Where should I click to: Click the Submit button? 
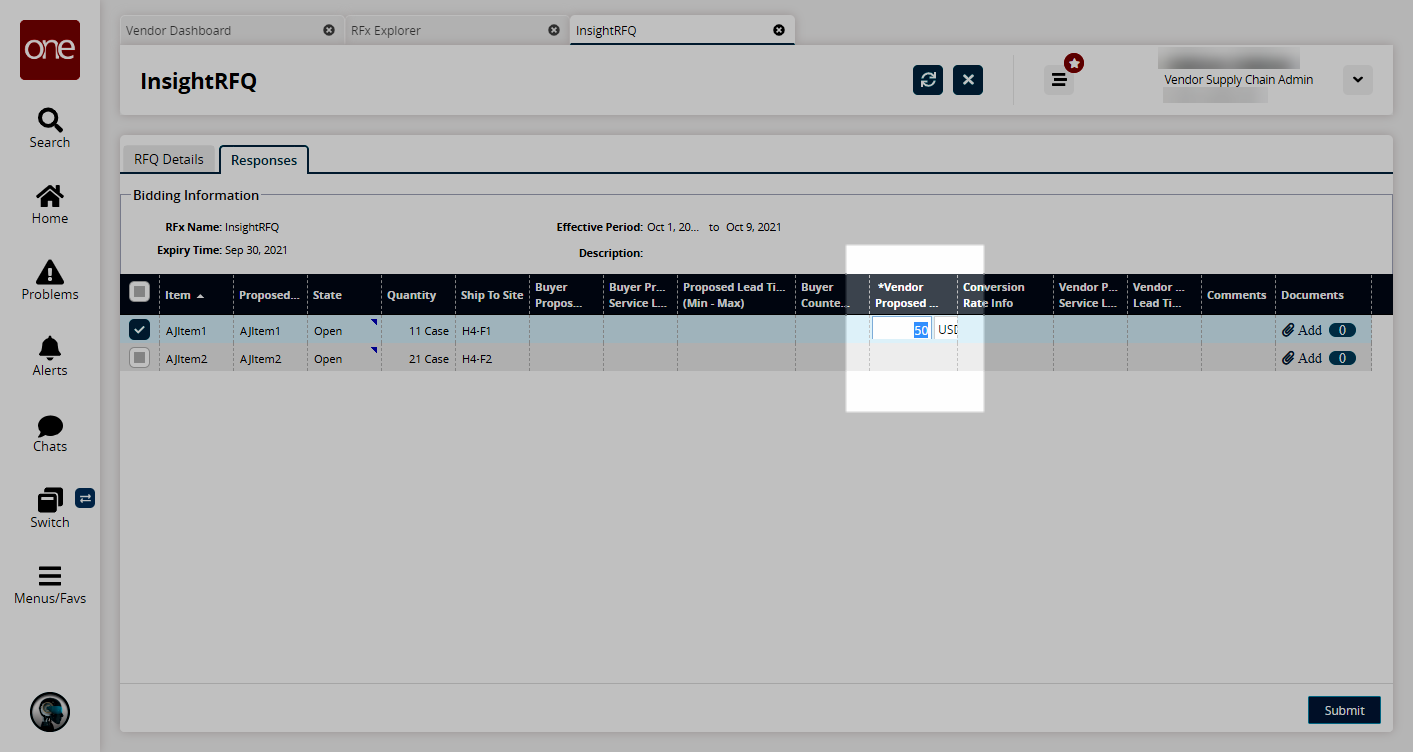(x=1343, y=710)
